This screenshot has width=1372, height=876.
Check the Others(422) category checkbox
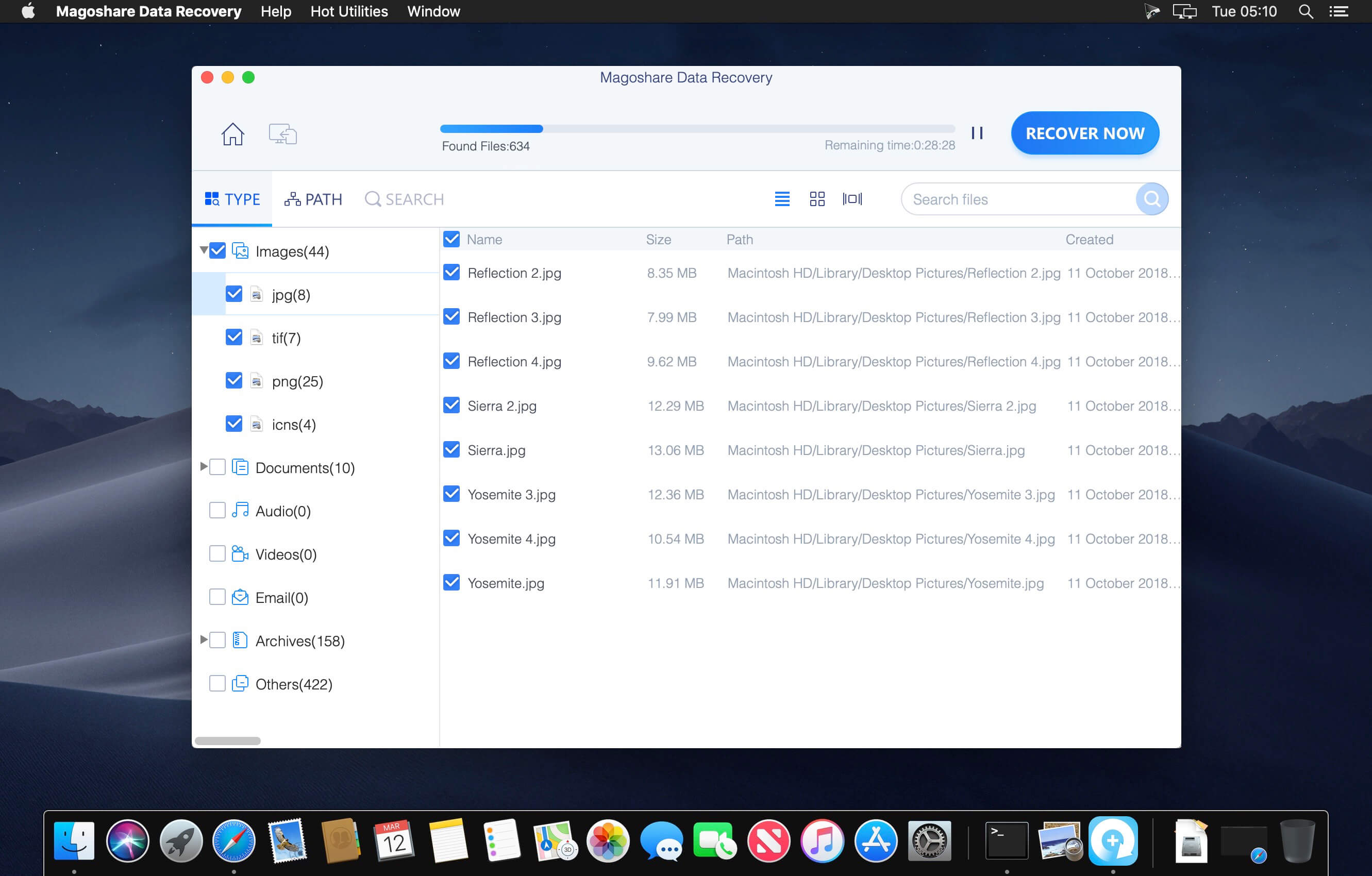coord(217,683)
